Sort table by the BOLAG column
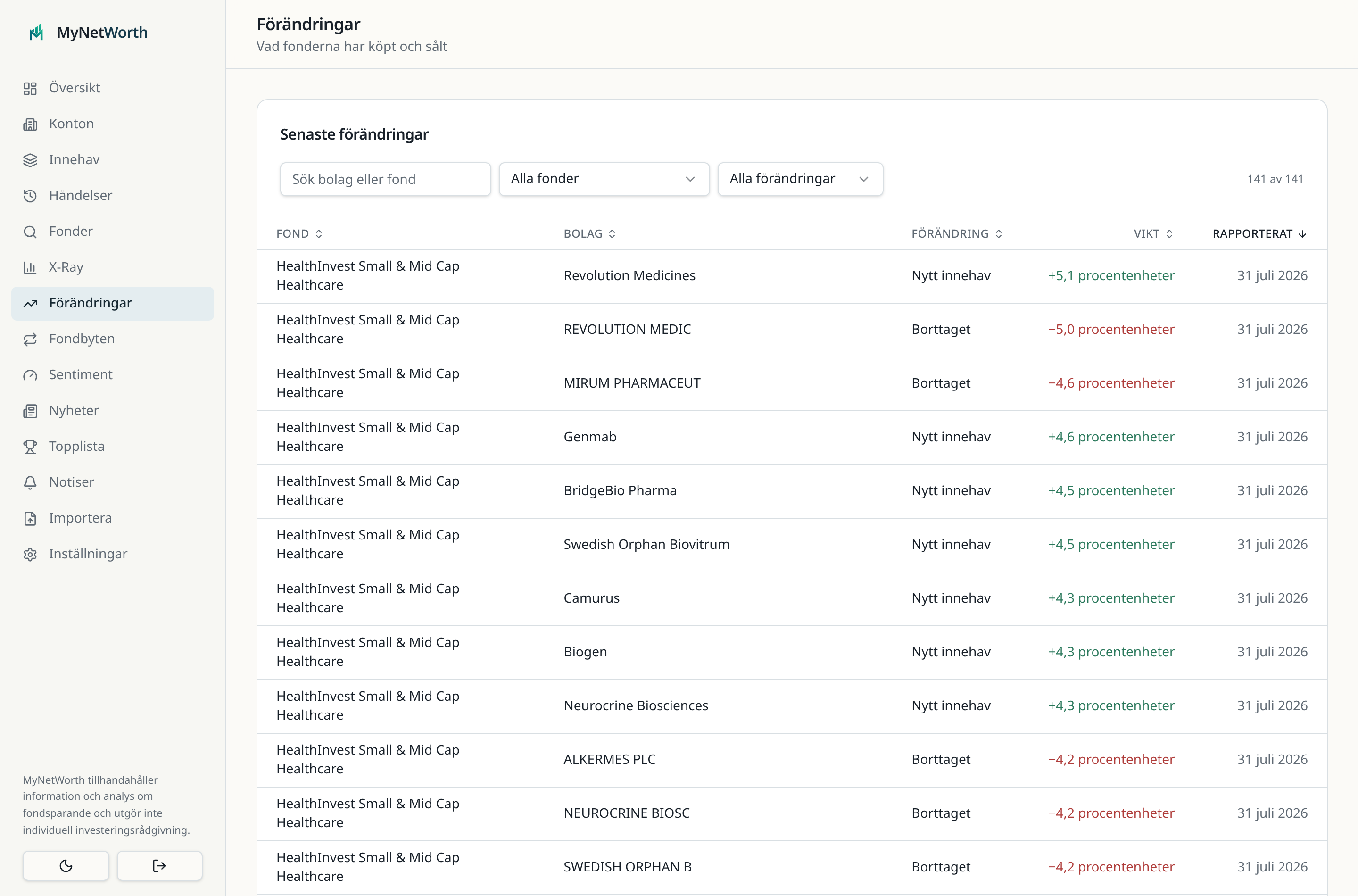The width and height of the screenshot is (1358, 896). pos(589,234)
